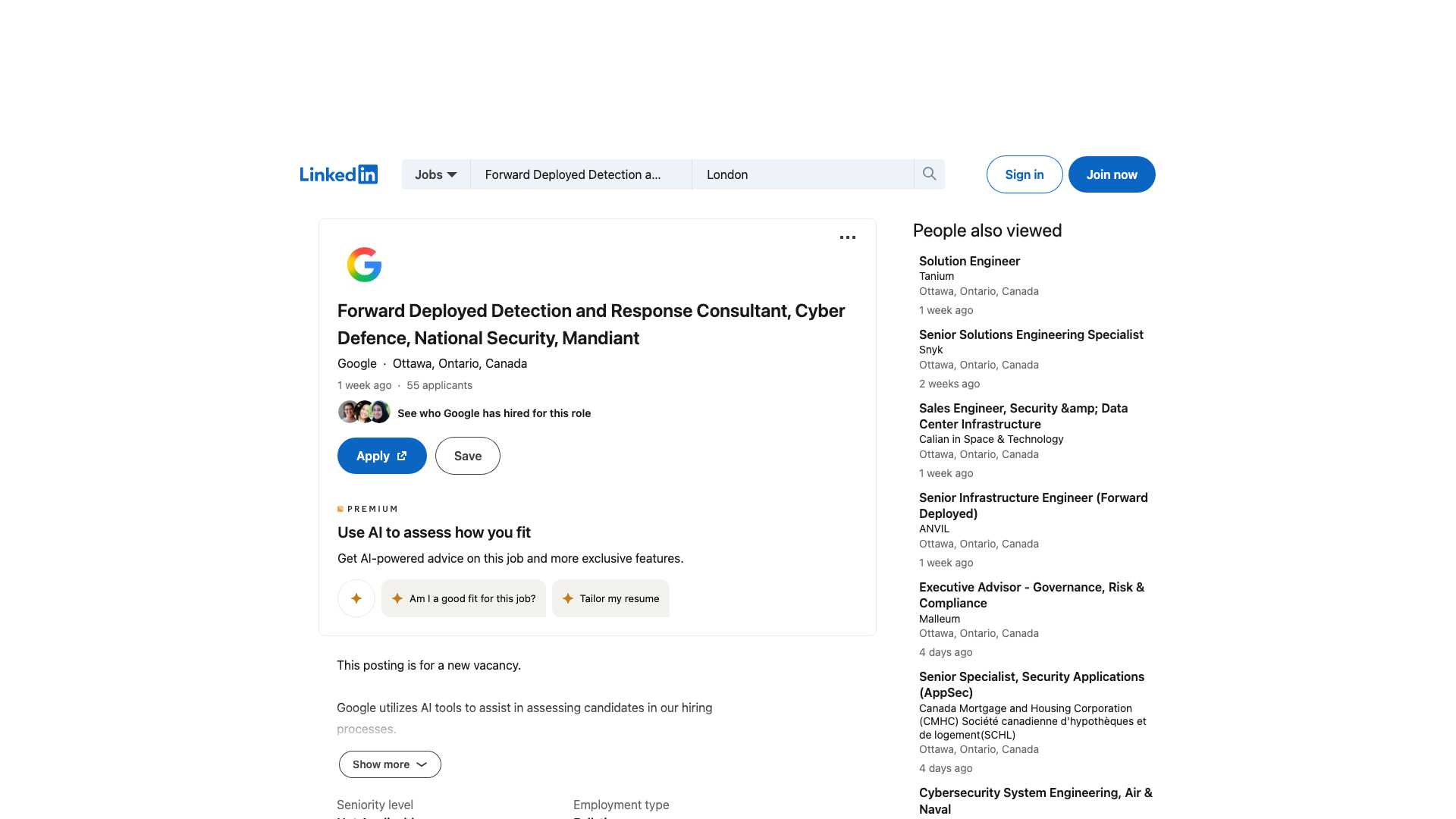Open Executive Advisor - Governance, Risk job
This screenshot has width=1456, height=819.
tap(1031, 595)
